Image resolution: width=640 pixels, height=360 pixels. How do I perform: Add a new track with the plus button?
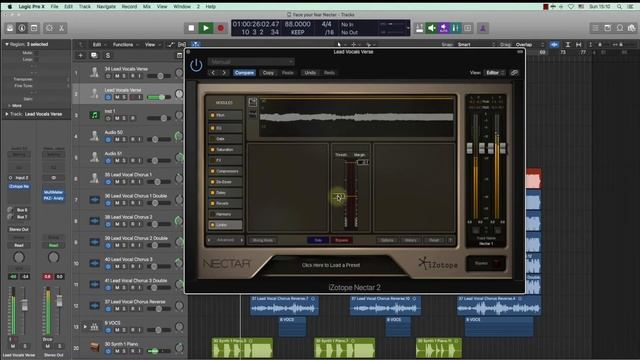[x=80, y=55]
